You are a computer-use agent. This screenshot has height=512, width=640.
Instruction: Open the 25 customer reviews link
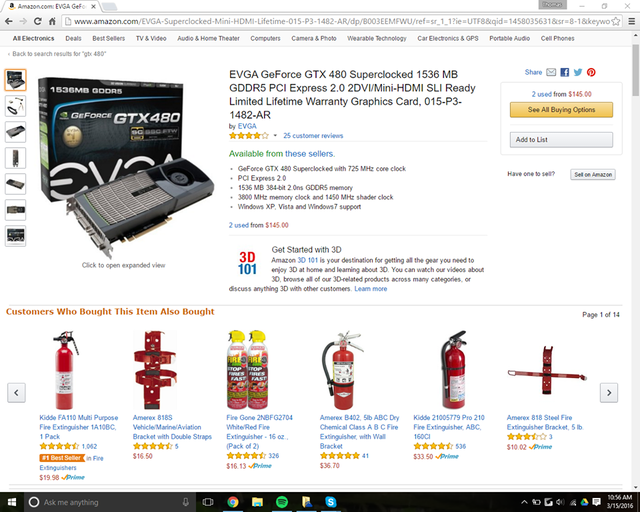click(313, 136)
